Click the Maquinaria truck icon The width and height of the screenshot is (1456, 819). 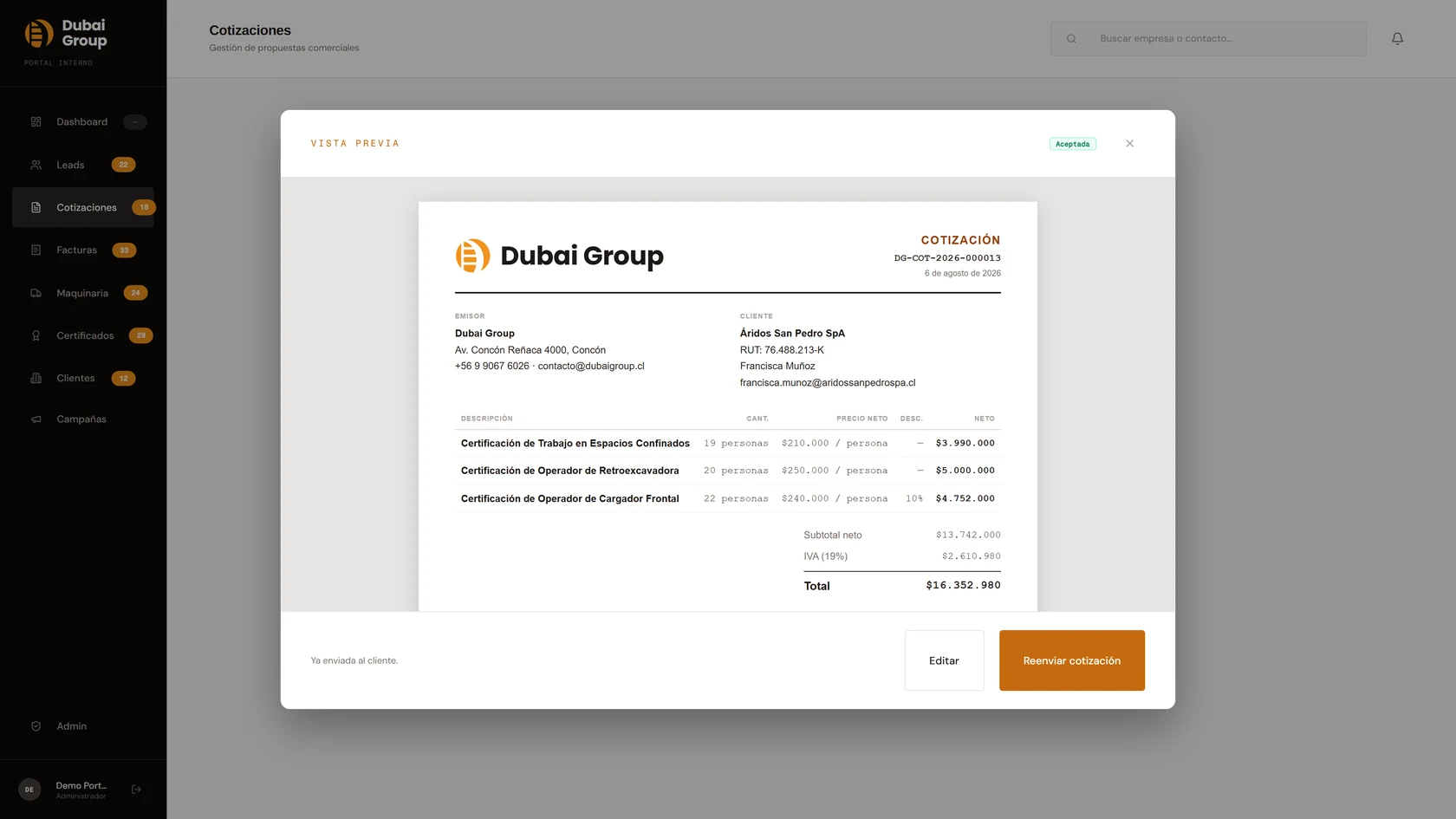click(36, 293)
